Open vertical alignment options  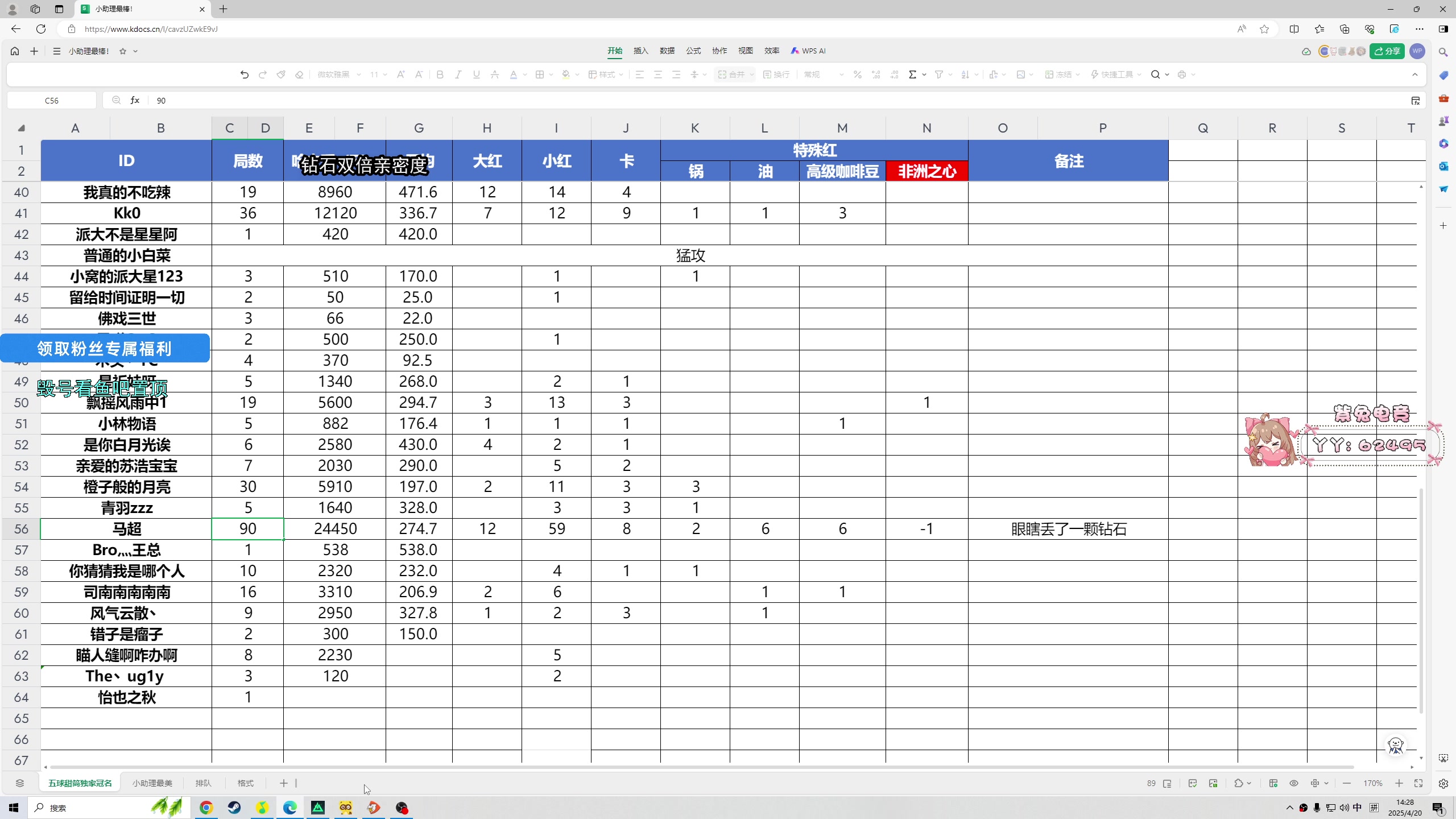(698, 75)
